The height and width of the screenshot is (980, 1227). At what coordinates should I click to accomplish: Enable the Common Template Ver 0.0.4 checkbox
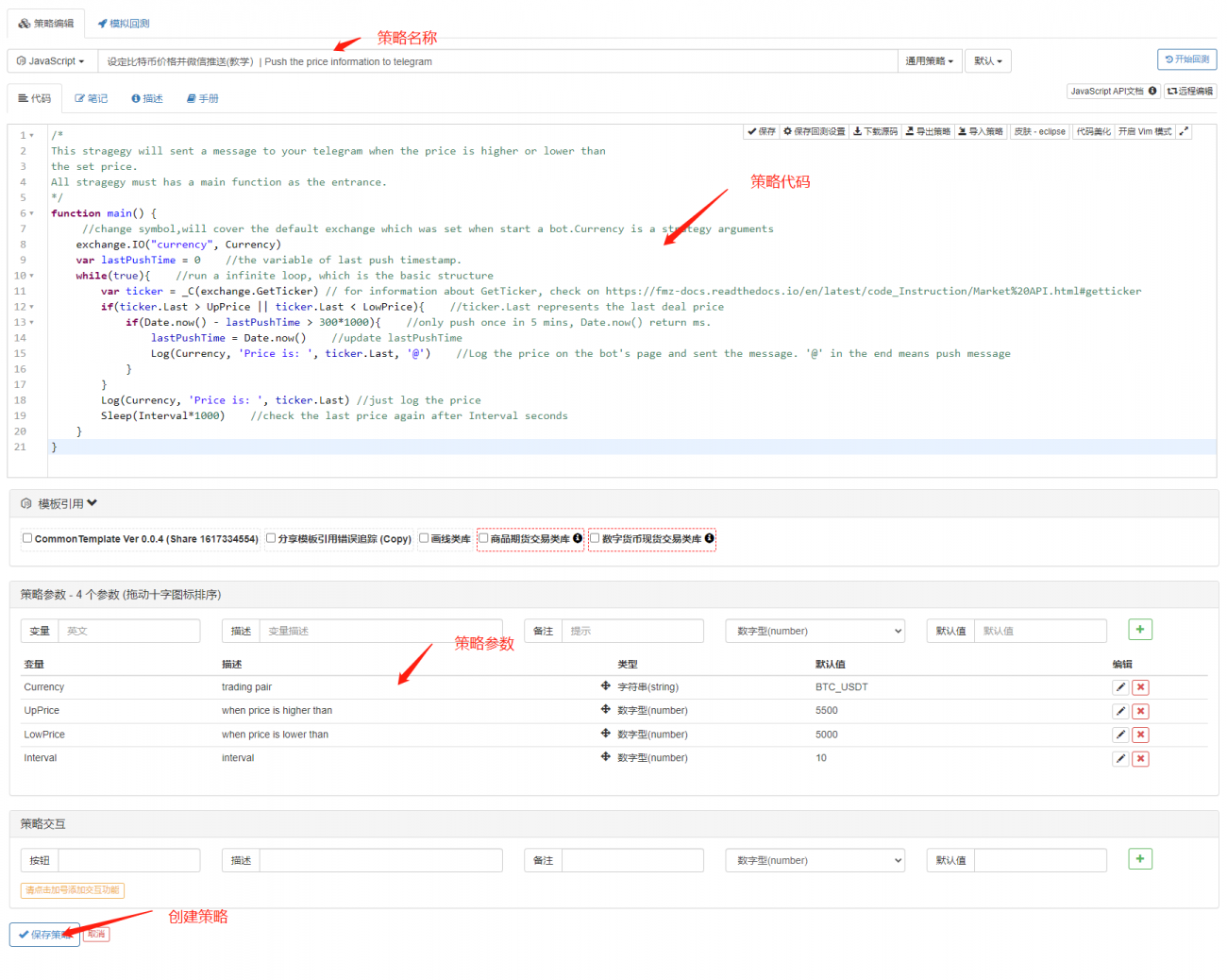(27, 538)
